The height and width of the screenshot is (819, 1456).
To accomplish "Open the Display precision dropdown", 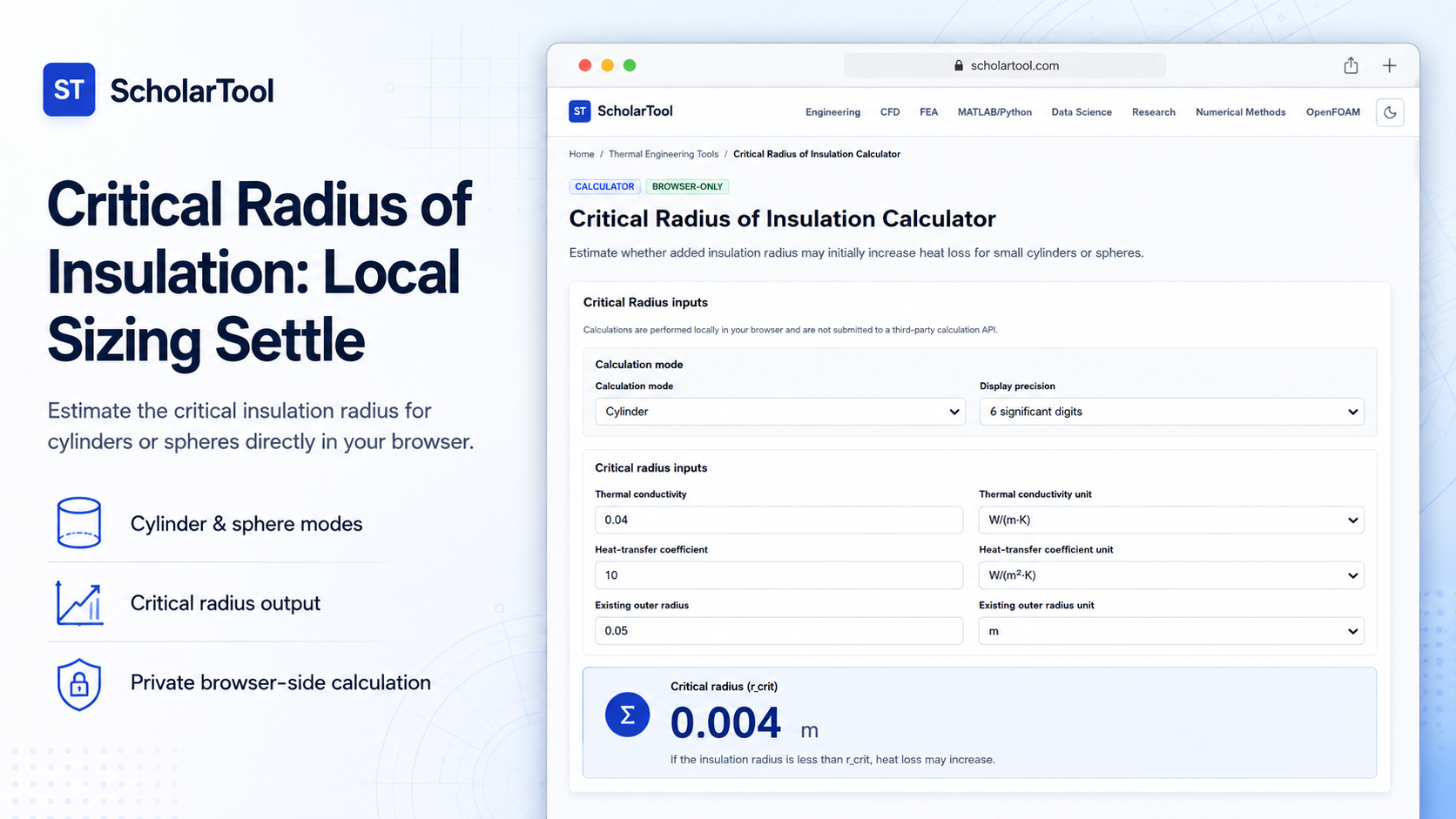I will point(1171,412).
